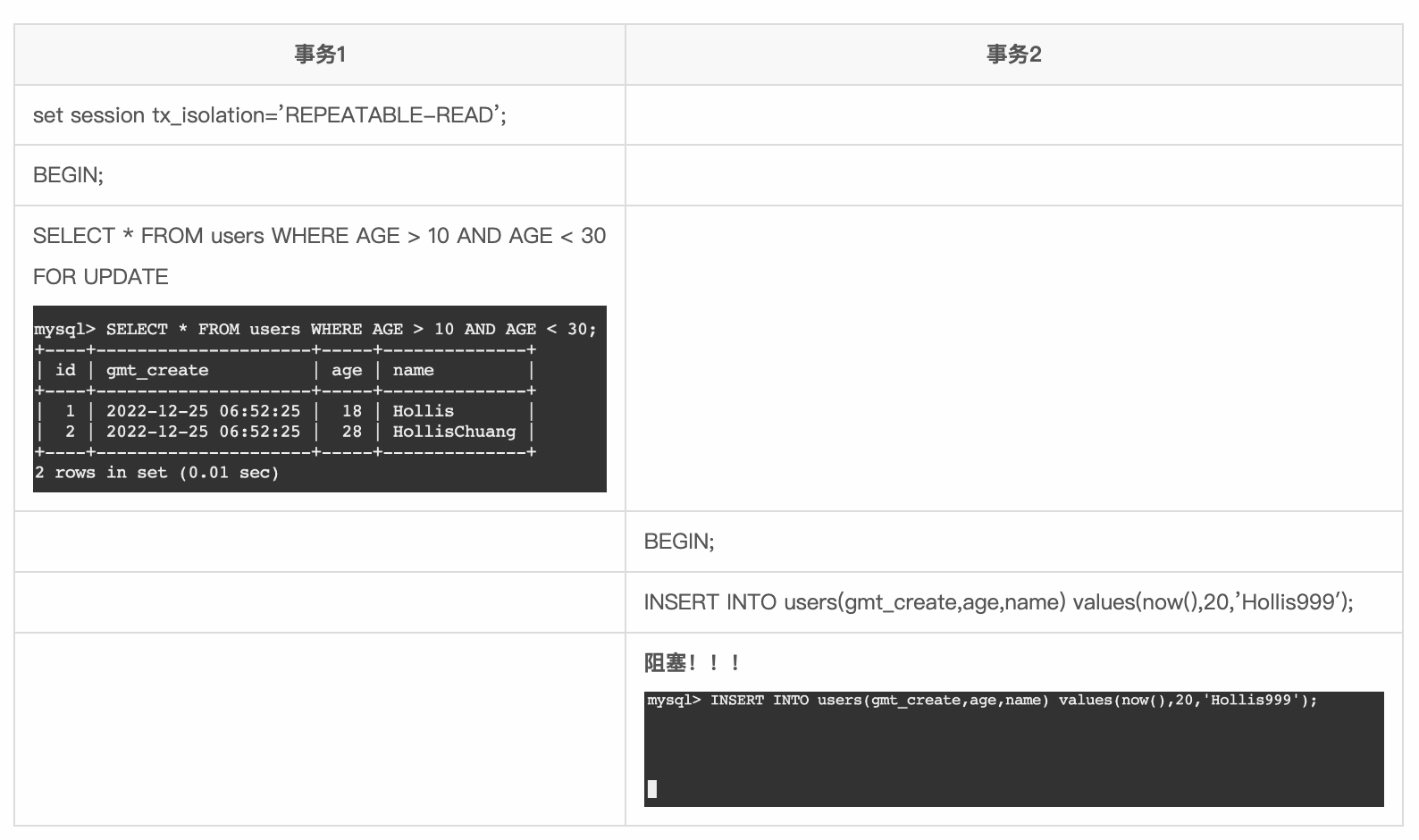Click BEGIN; in the 事务1 column
The height and width of the screenshot is (840, 1419).
click(x=68, y=175)
